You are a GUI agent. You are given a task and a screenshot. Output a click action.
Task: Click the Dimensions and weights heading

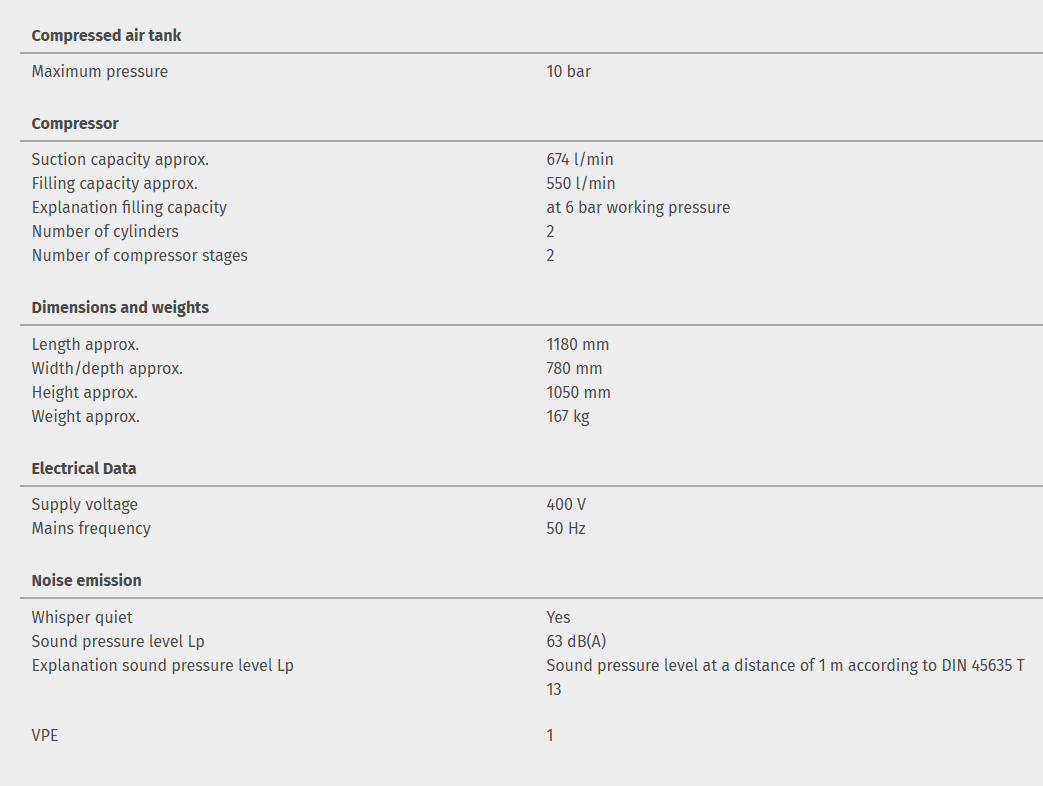120,307
